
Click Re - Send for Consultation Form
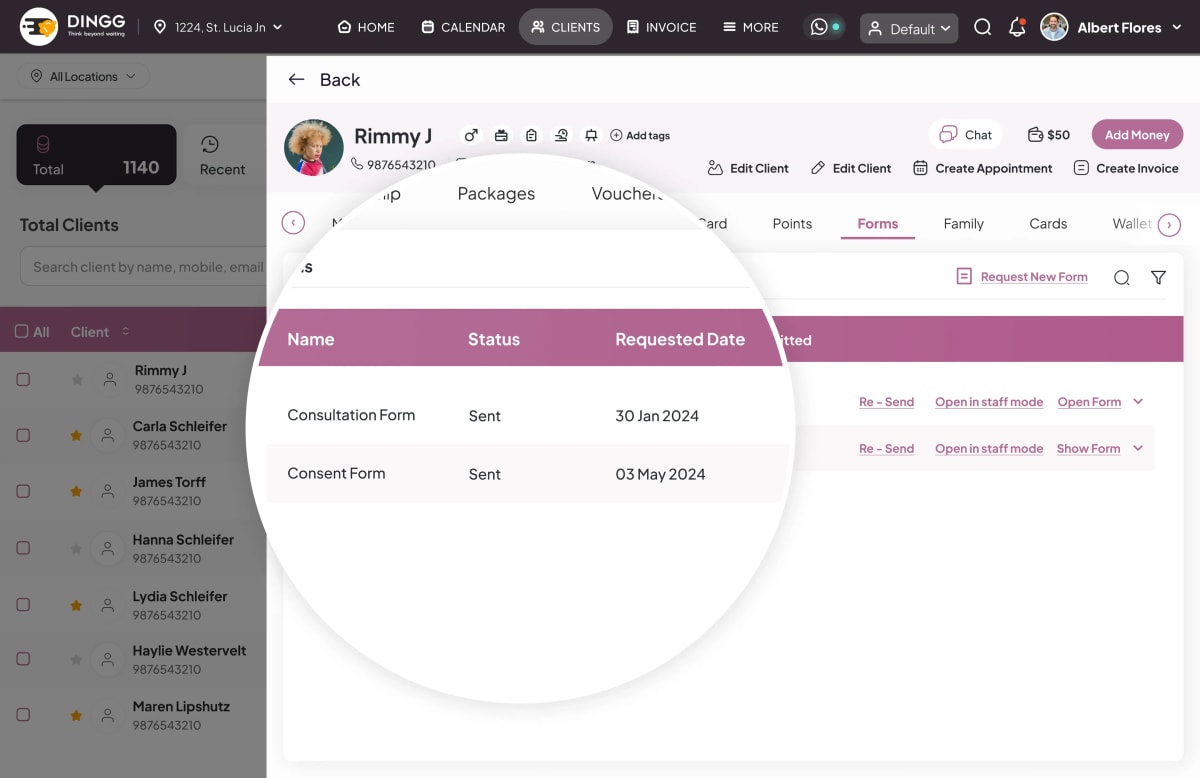point(886,402)
